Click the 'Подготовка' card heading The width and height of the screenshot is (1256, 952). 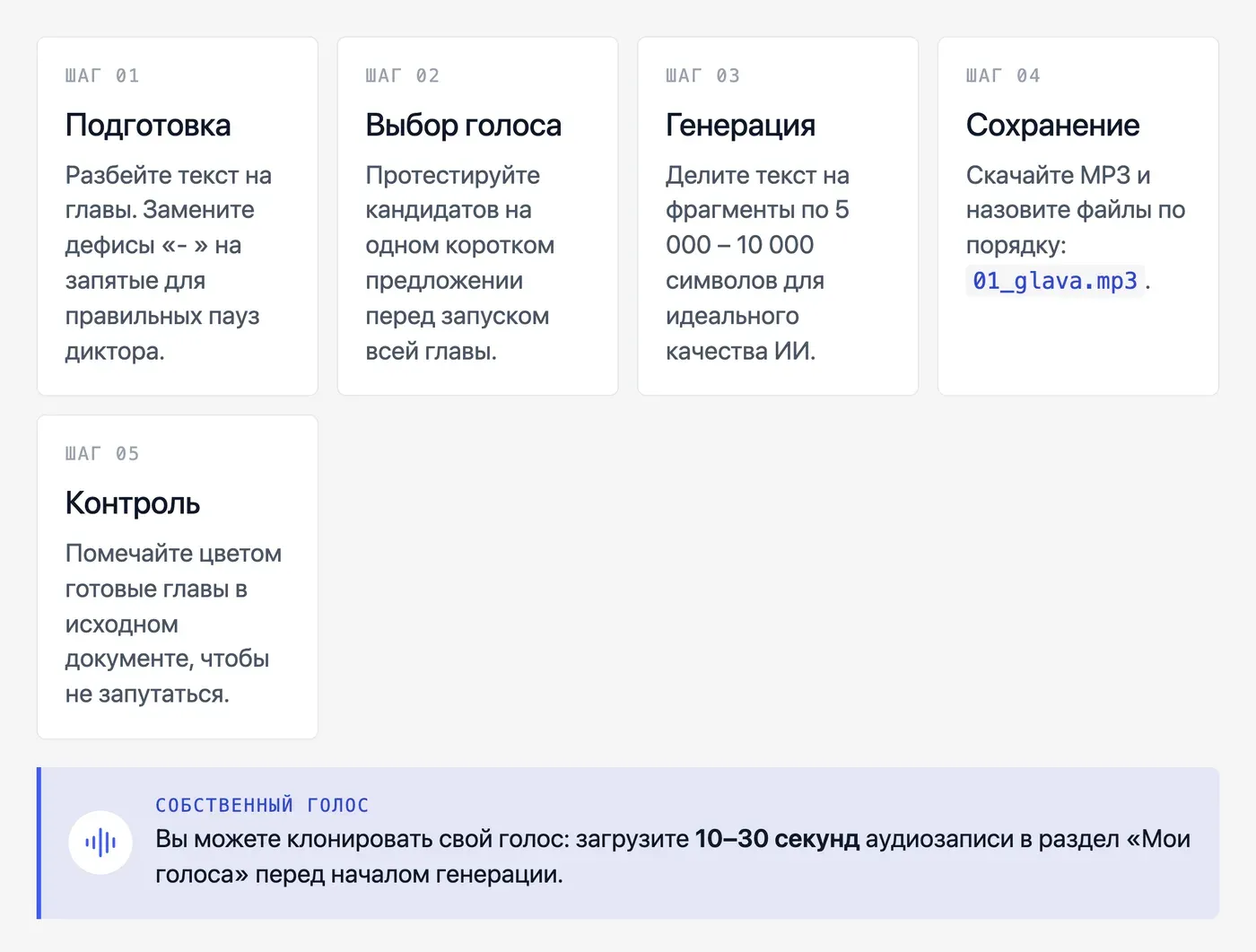coord(148,126)
